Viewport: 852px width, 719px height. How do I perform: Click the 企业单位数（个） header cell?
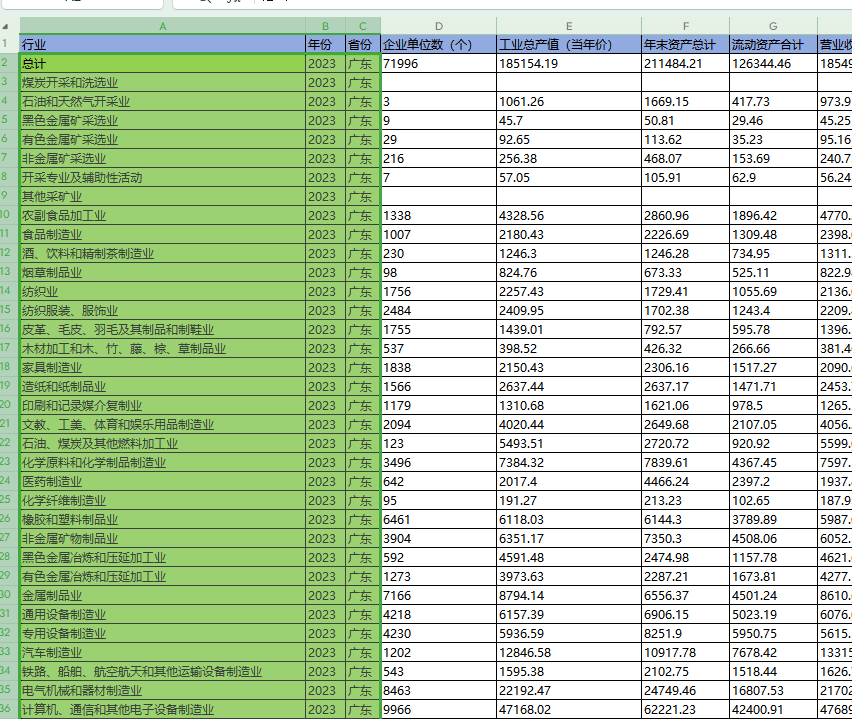point(438,45)
